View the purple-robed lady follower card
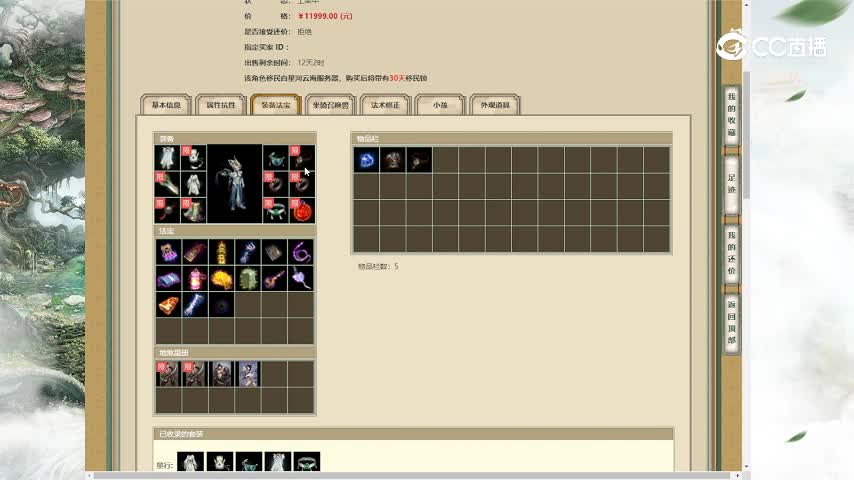 click(x=248, y=374)
